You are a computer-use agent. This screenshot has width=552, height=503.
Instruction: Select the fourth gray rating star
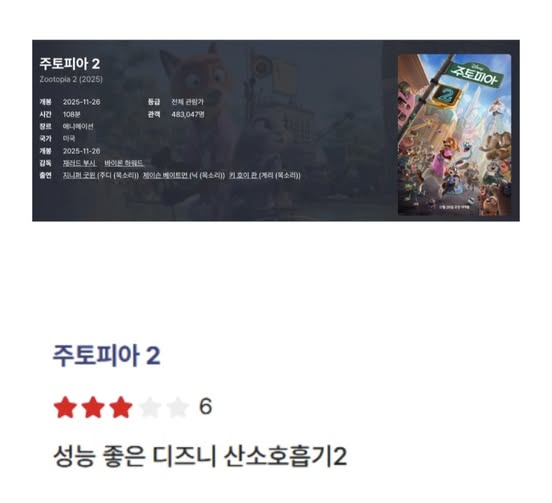(150, 407)
